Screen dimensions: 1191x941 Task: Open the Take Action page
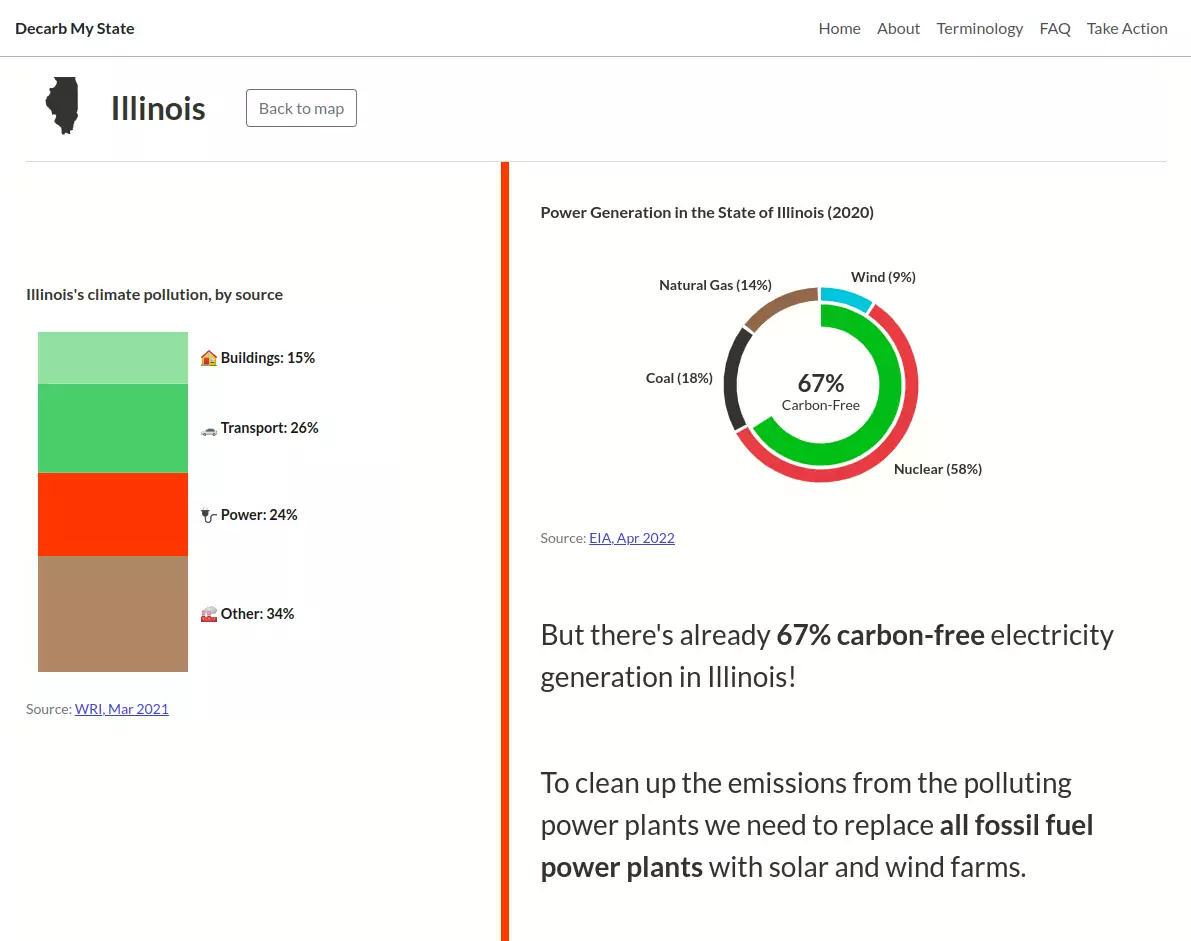coord(1127,28)
